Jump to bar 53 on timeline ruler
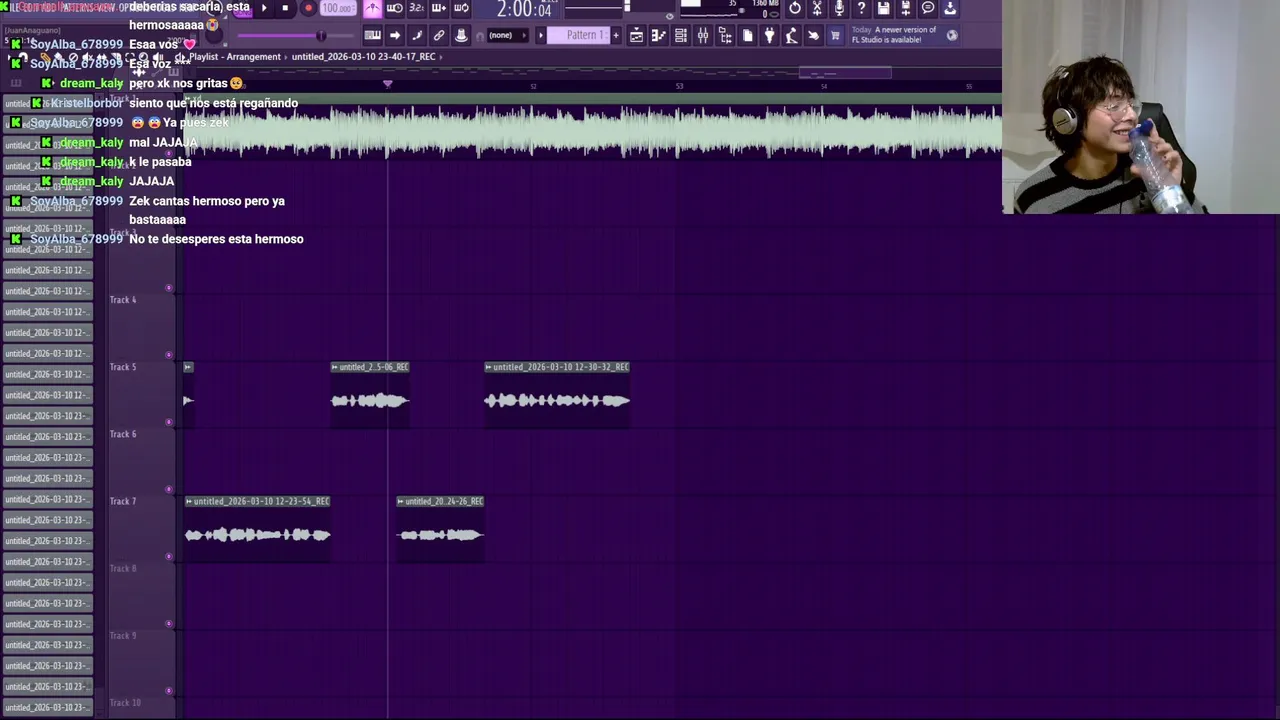Image resolution: width=1280 pixels, height=720 pixels. (x=679, y=86)
